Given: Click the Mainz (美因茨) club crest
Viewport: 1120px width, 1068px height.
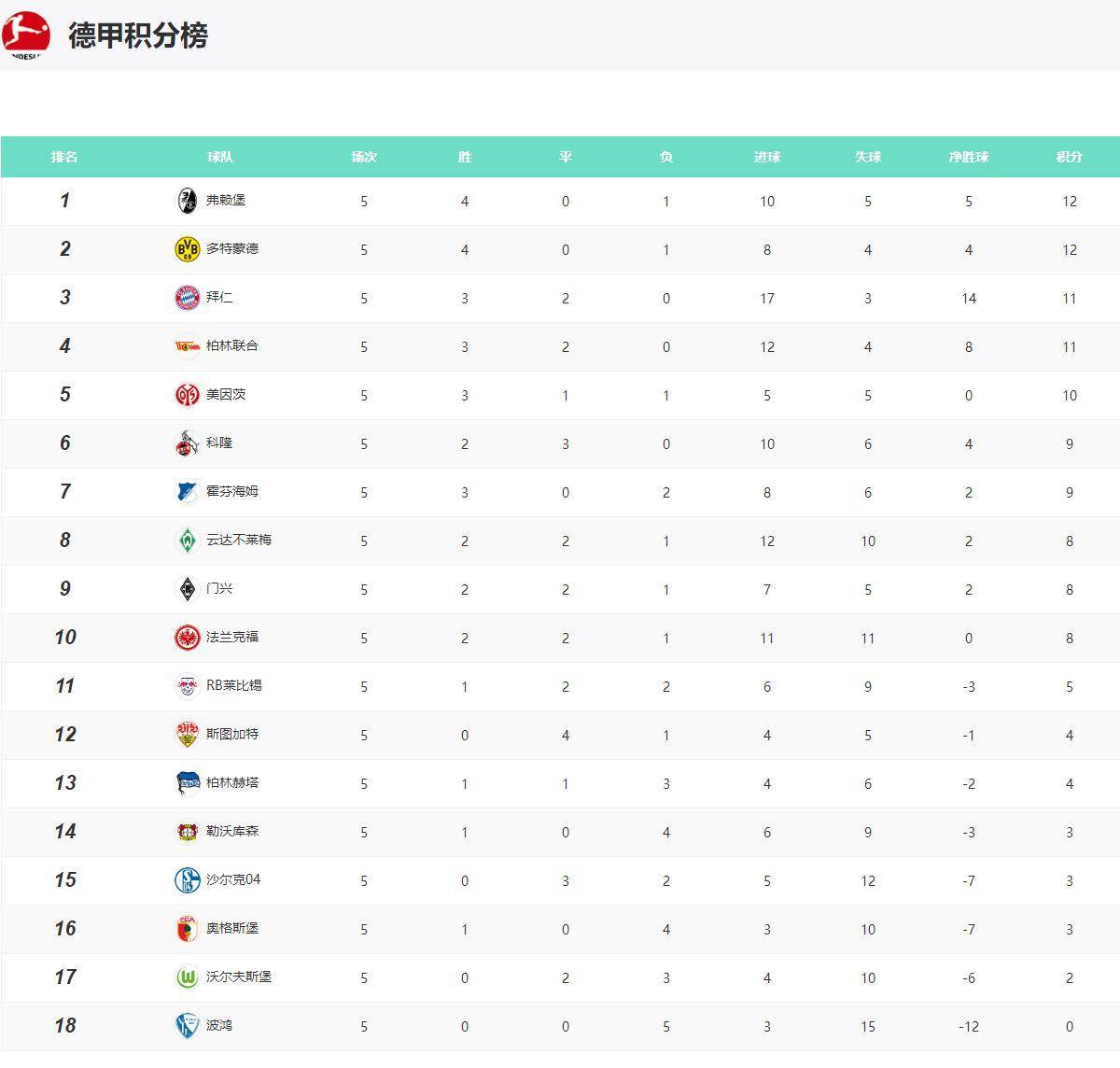Looking at the screenshot, I should (188, 394).
